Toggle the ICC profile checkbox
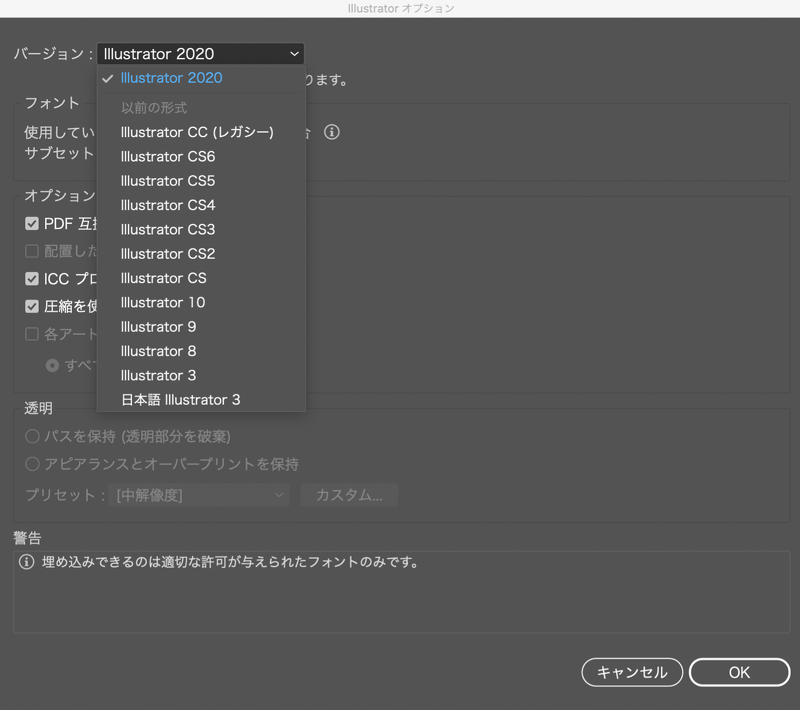Screen dimensions: 800x710 pyautogui.click(x=32, y=279)
